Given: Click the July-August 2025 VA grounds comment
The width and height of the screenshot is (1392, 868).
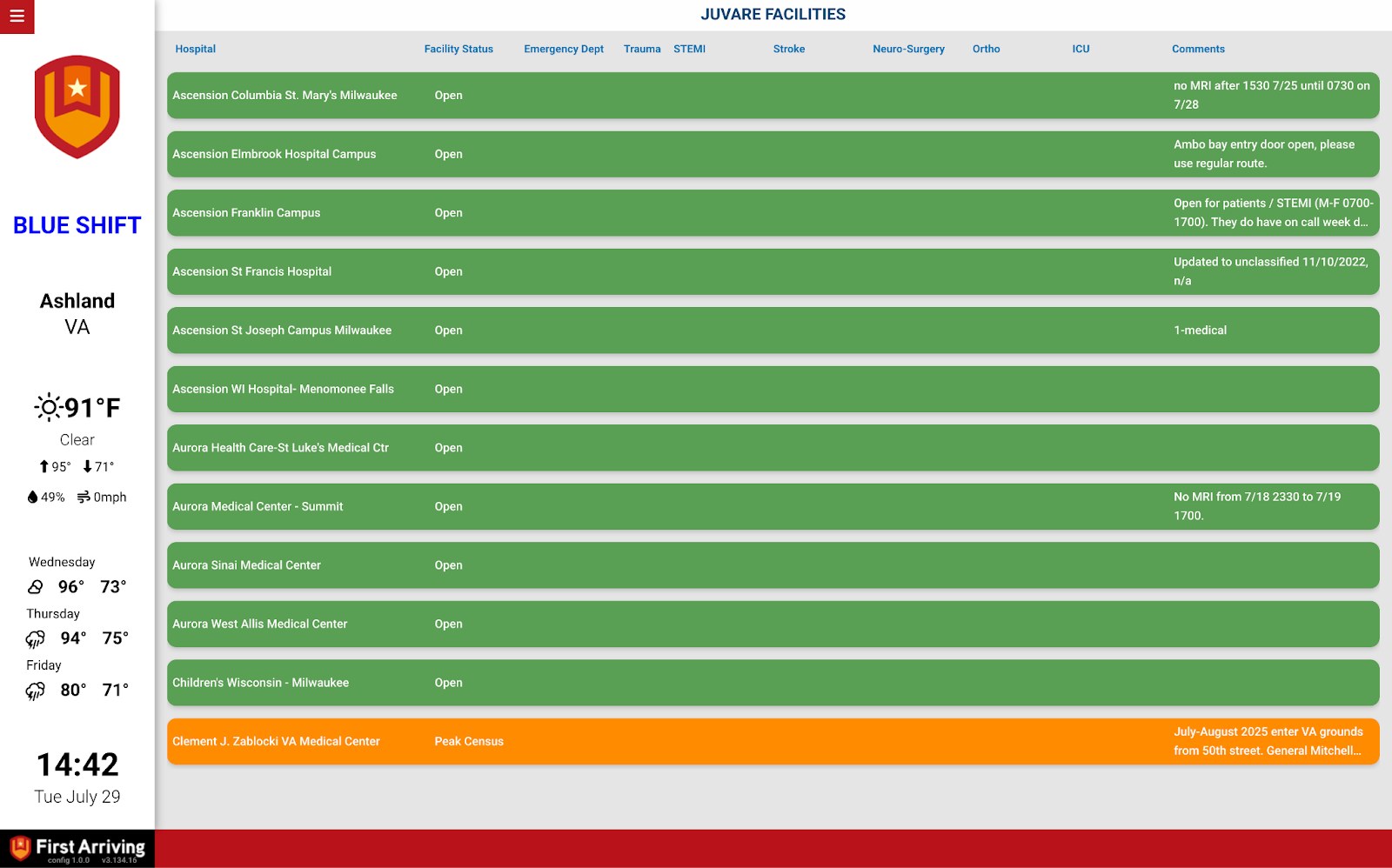Looking at the screenshot, I should click(x=1268, y=741).
